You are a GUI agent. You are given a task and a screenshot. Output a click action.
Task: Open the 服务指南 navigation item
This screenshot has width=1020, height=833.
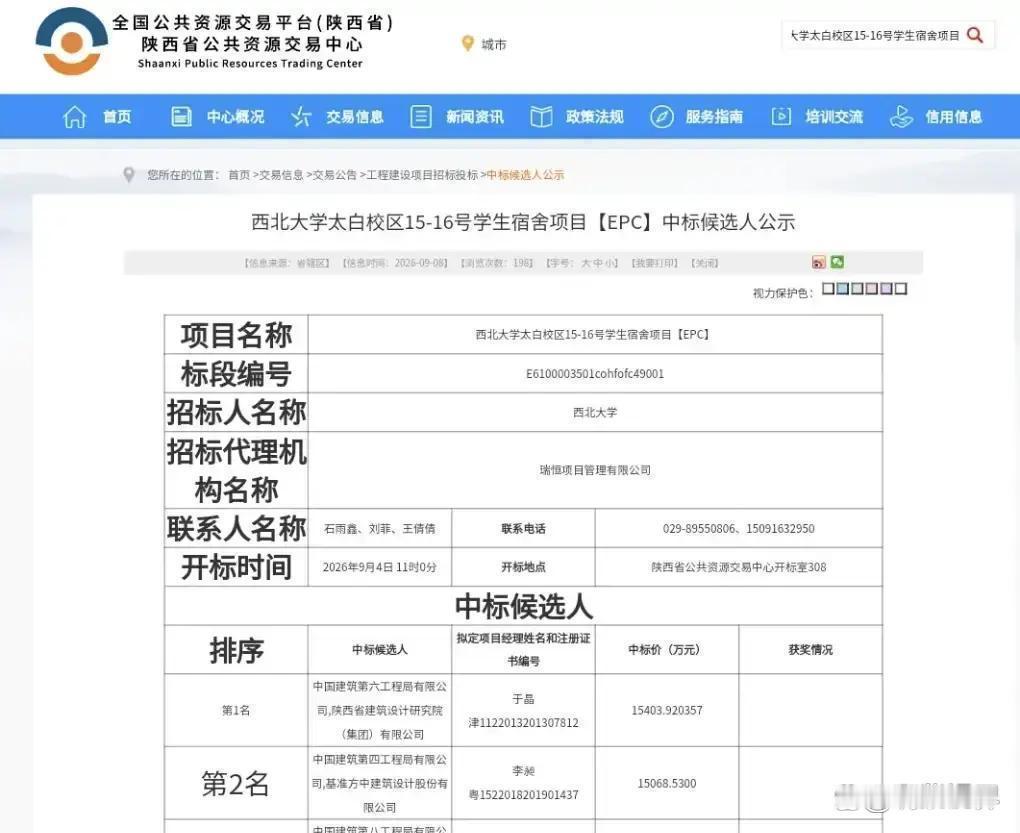[x=714, y=117]
